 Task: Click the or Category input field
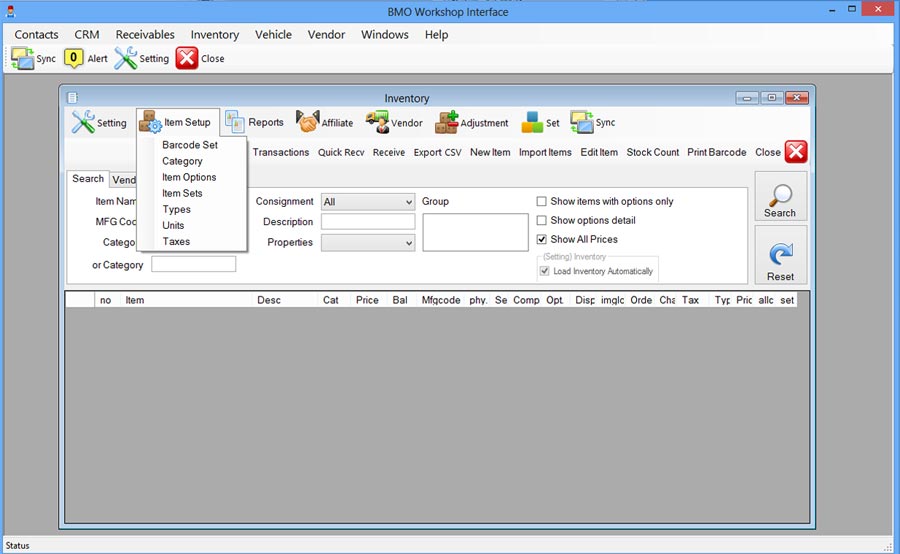click(x=193, y=264)
